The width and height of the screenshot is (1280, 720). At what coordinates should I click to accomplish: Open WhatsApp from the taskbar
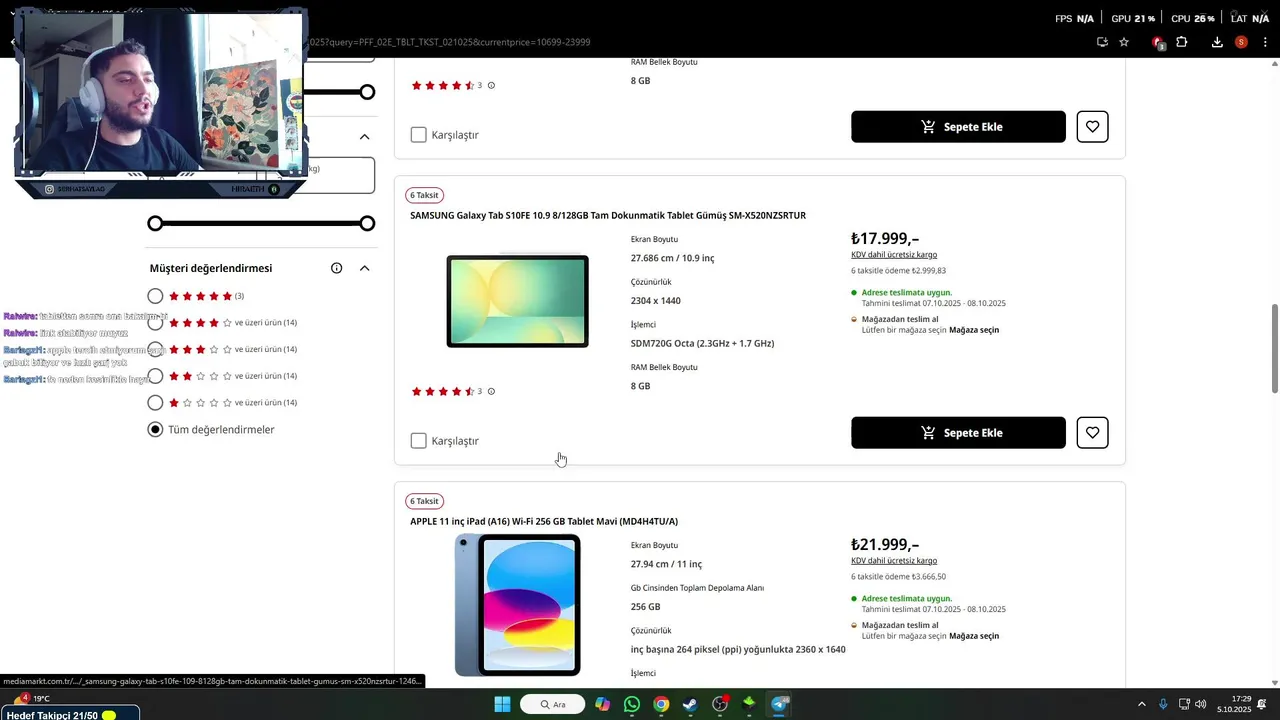631,704
